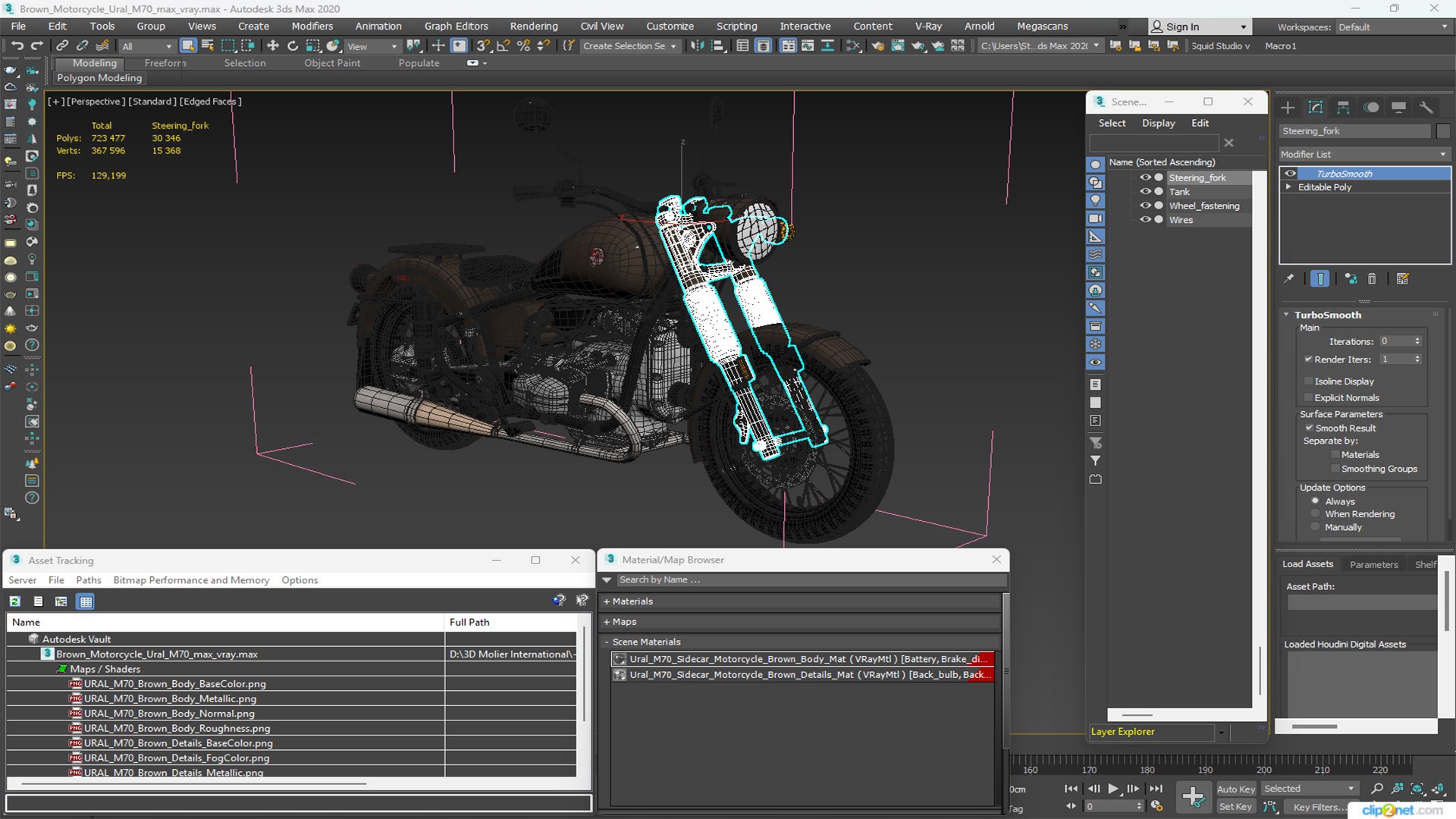The height and width of the screenshot is (819, 1456).
Task: Click the Undo arrow in main toolbar
Action: pos(17,45)
